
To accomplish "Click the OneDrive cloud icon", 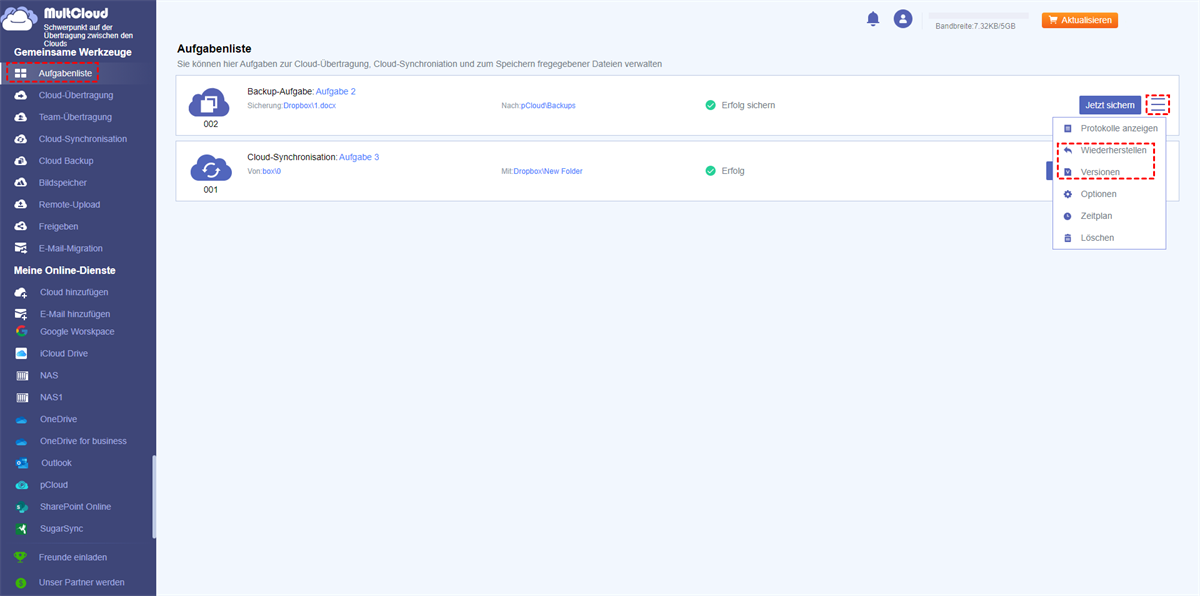I will coord(21,419).
